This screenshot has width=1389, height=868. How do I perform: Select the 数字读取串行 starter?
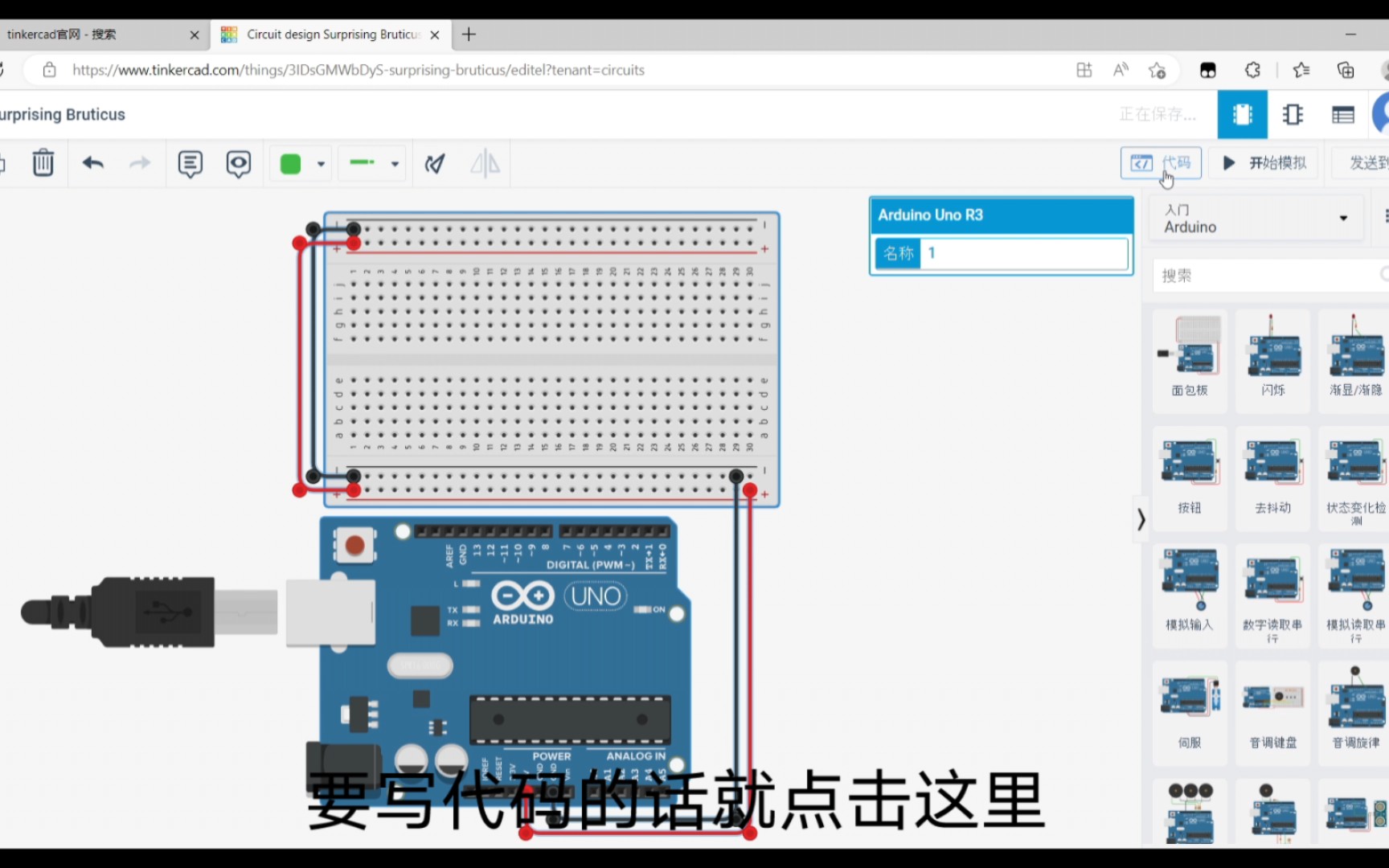[1273, 595]
